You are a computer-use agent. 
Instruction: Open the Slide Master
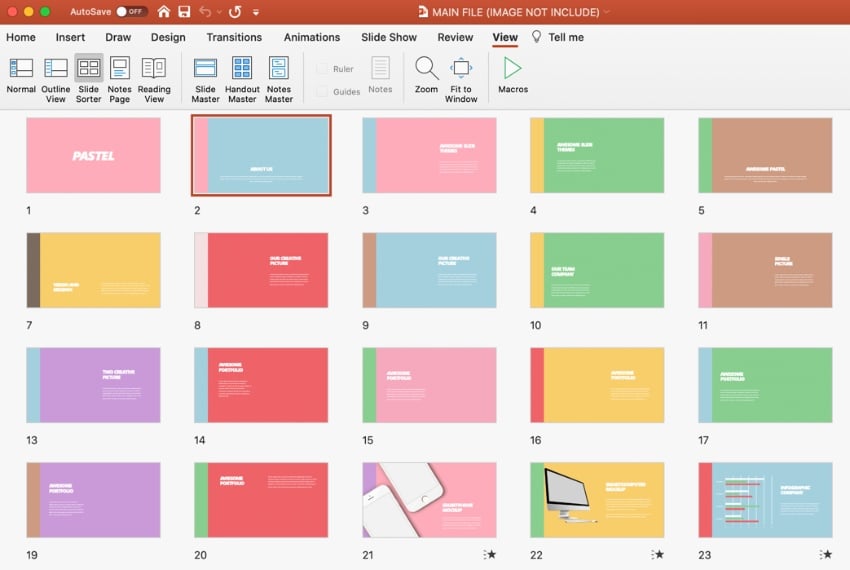point(205,78)
